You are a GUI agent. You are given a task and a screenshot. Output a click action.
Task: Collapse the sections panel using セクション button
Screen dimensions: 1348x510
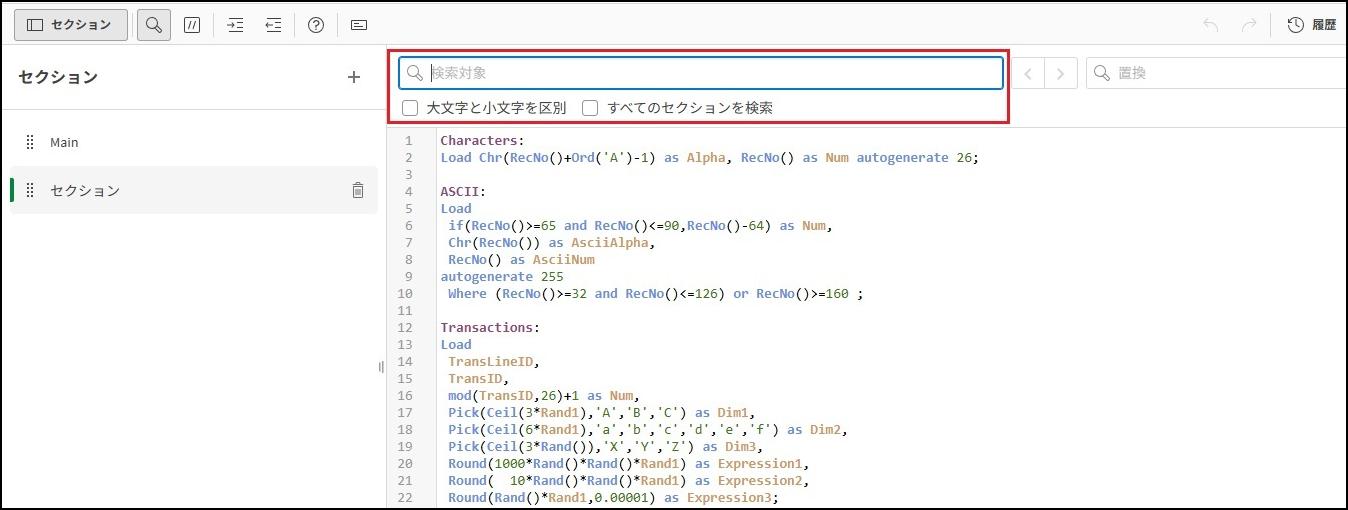70,25
